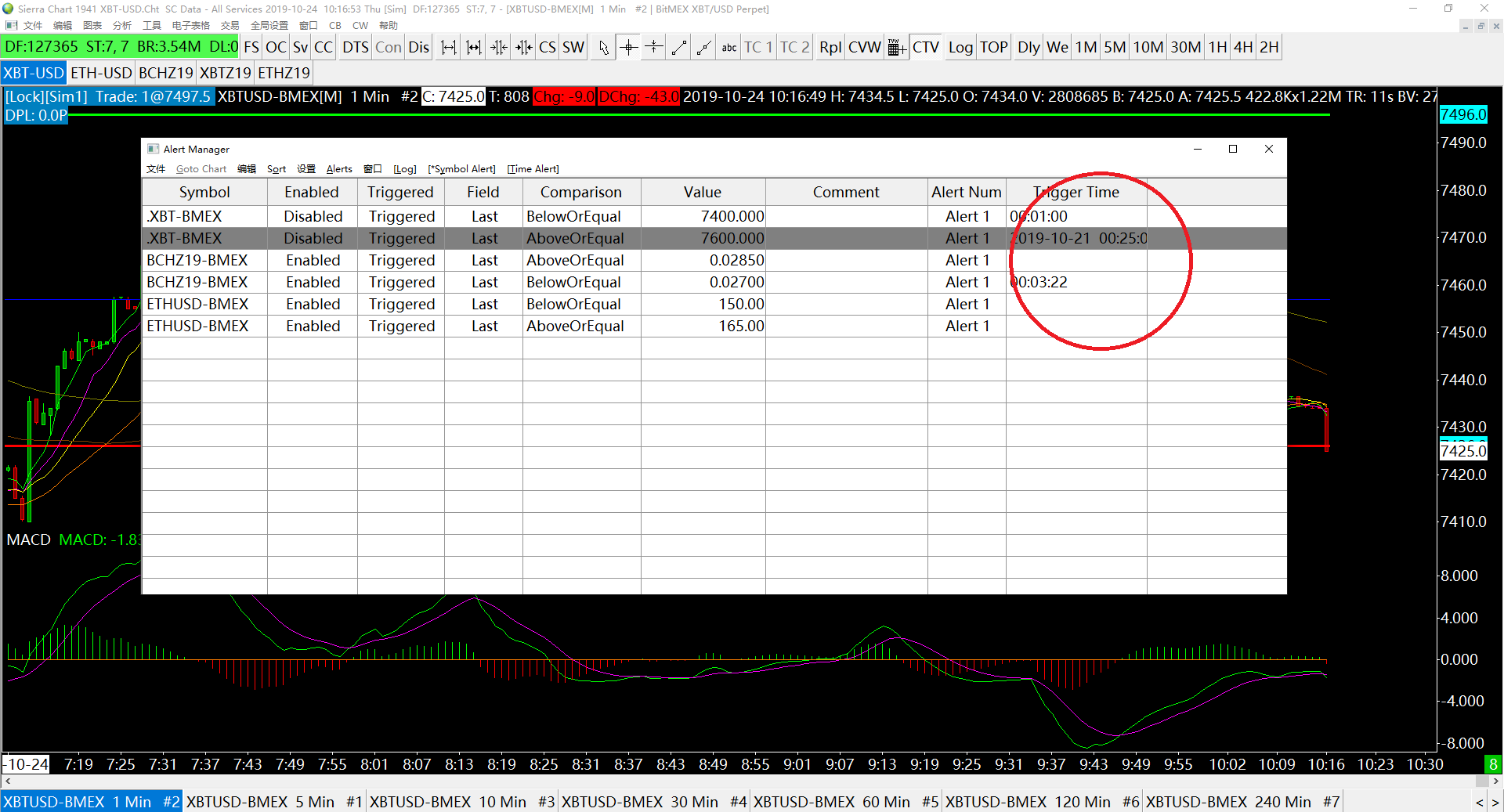The height and width of the screenshot is (812, 1504).
Task: Select the arrow pointer tool
Action: 603,48
